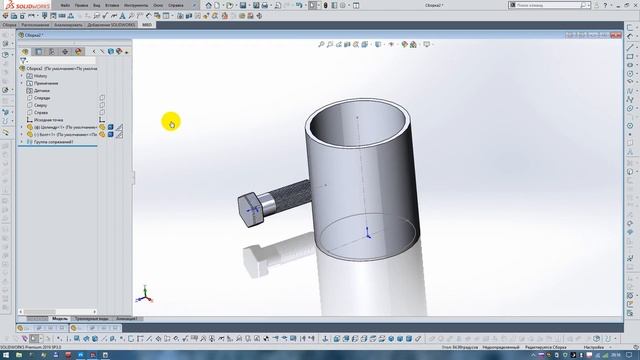Toggle visibility of the Сверху plane in display pane

point(102,105)
